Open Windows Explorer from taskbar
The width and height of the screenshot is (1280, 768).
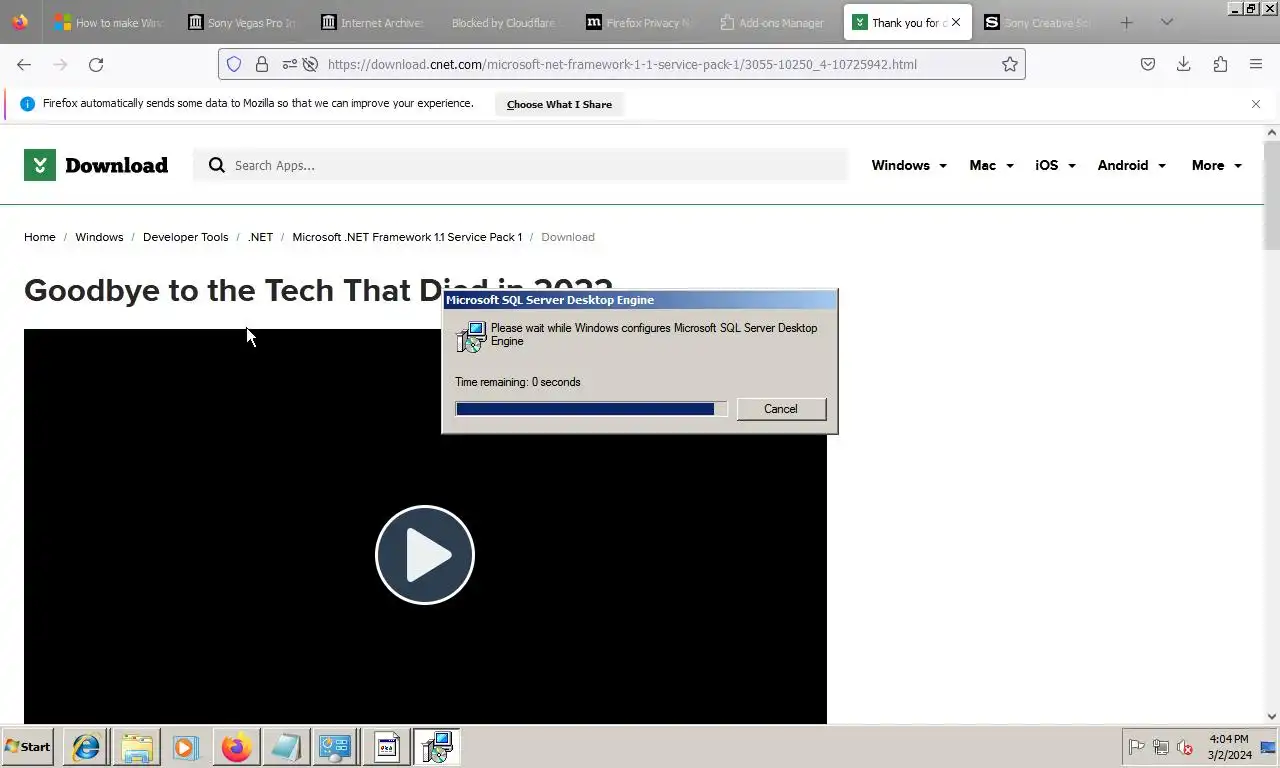pos(136,747)
